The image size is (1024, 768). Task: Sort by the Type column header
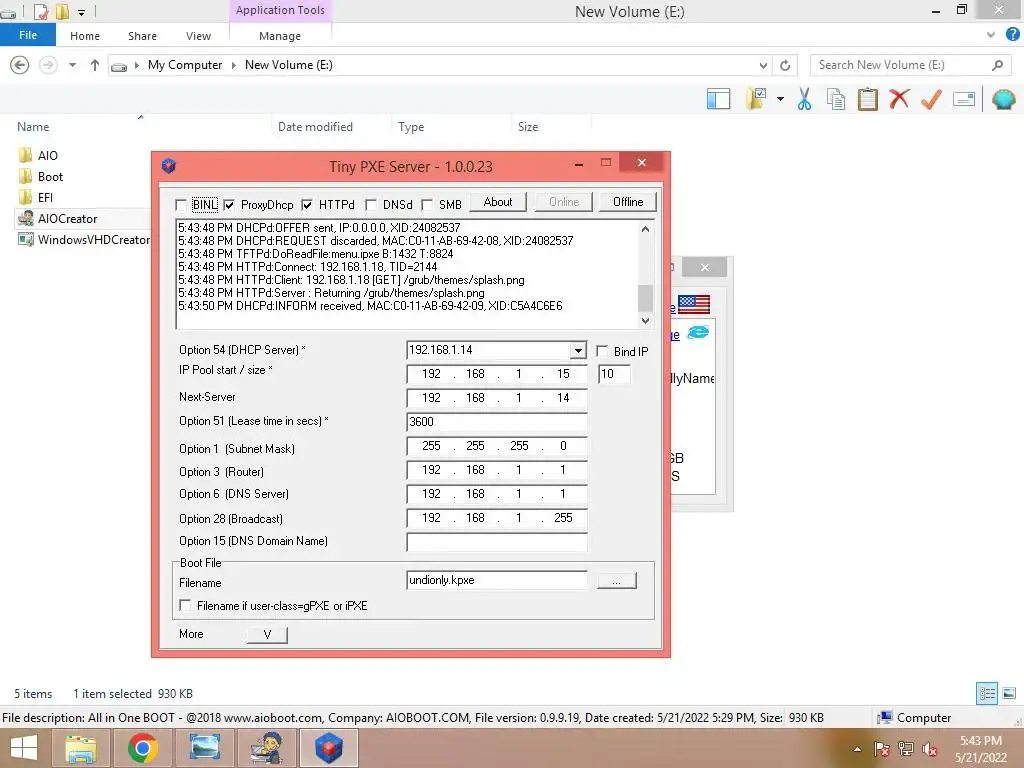(411, 127)
